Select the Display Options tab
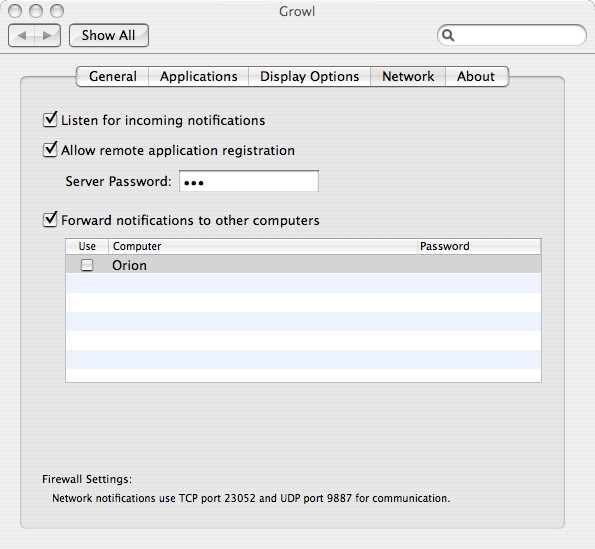Screen dimensions: 595x549 (309, 77)
